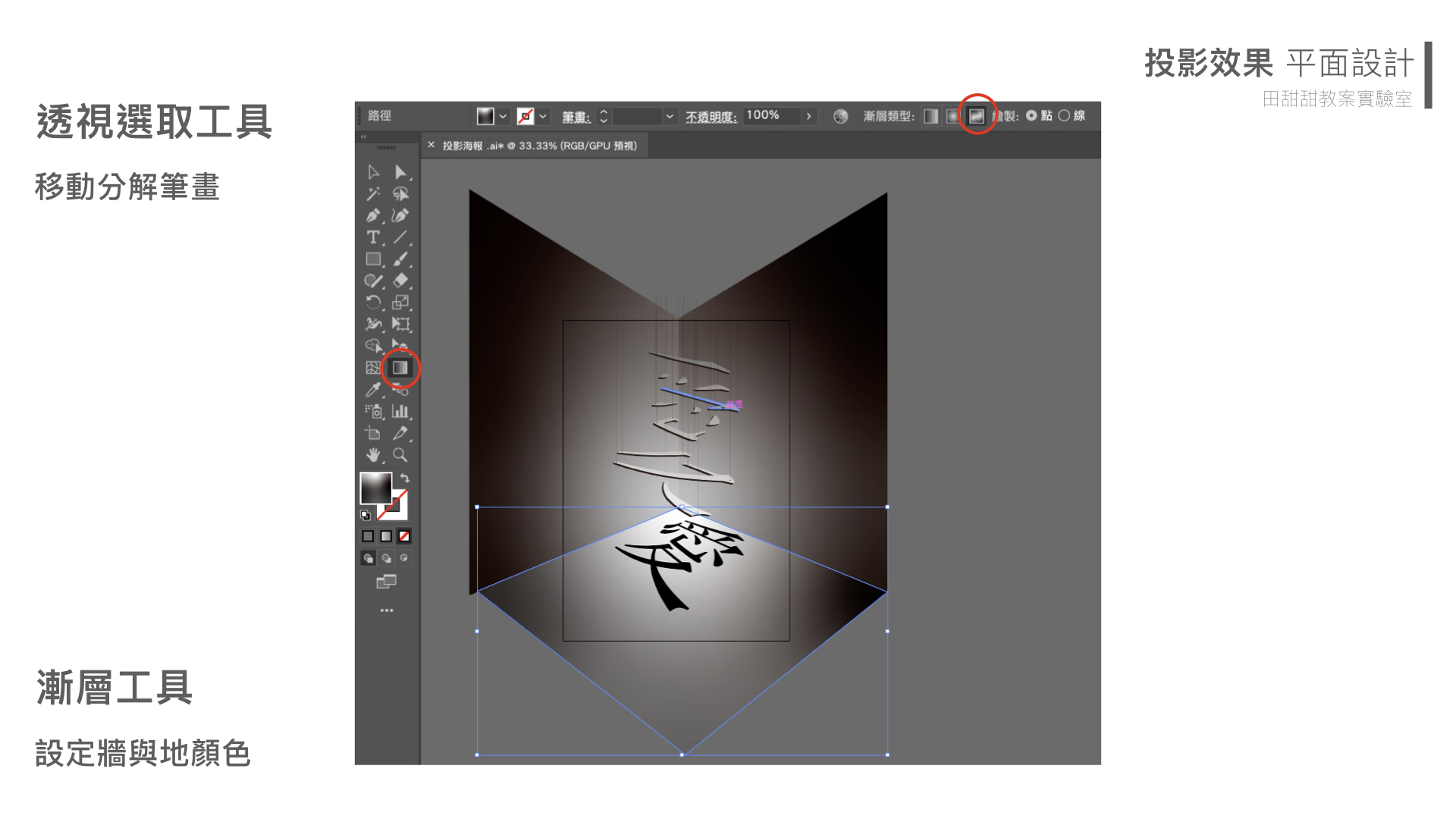Select the Gradient tool in toolbar
This screenshot has height=819, width=1456.
point(400,368)
